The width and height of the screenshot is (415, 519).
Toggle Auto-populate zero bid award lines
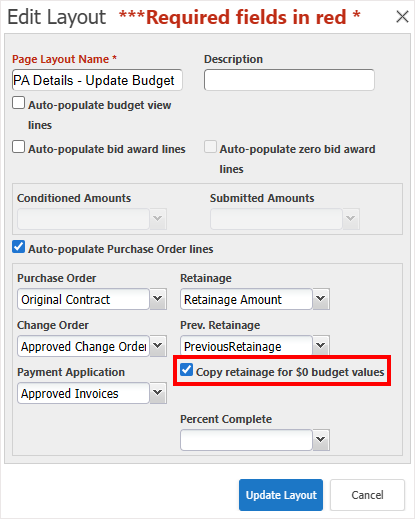(x=210, y=147)
